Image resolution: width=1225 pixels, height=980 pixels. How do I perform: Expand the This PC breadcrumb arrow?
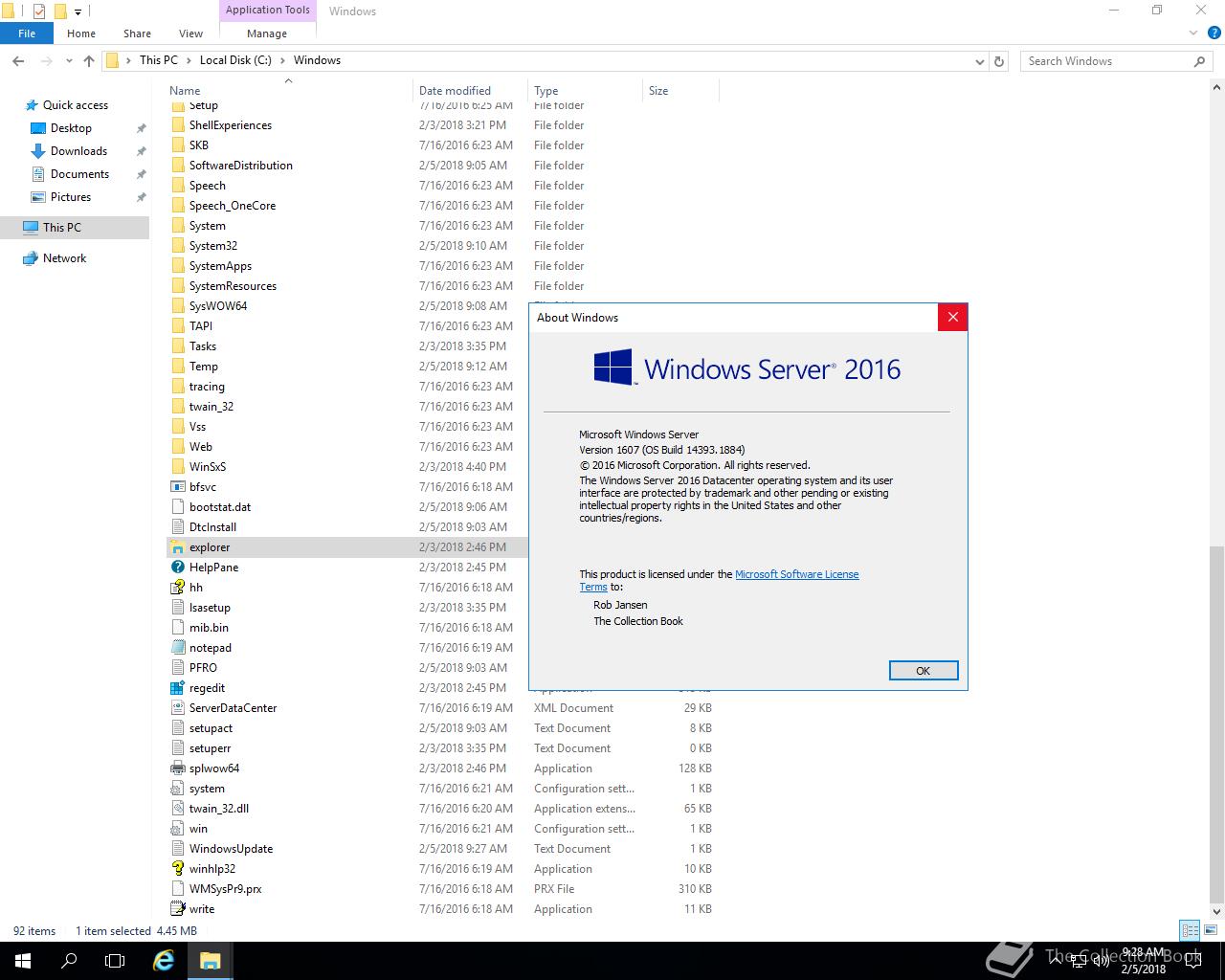tap(189, 60)
